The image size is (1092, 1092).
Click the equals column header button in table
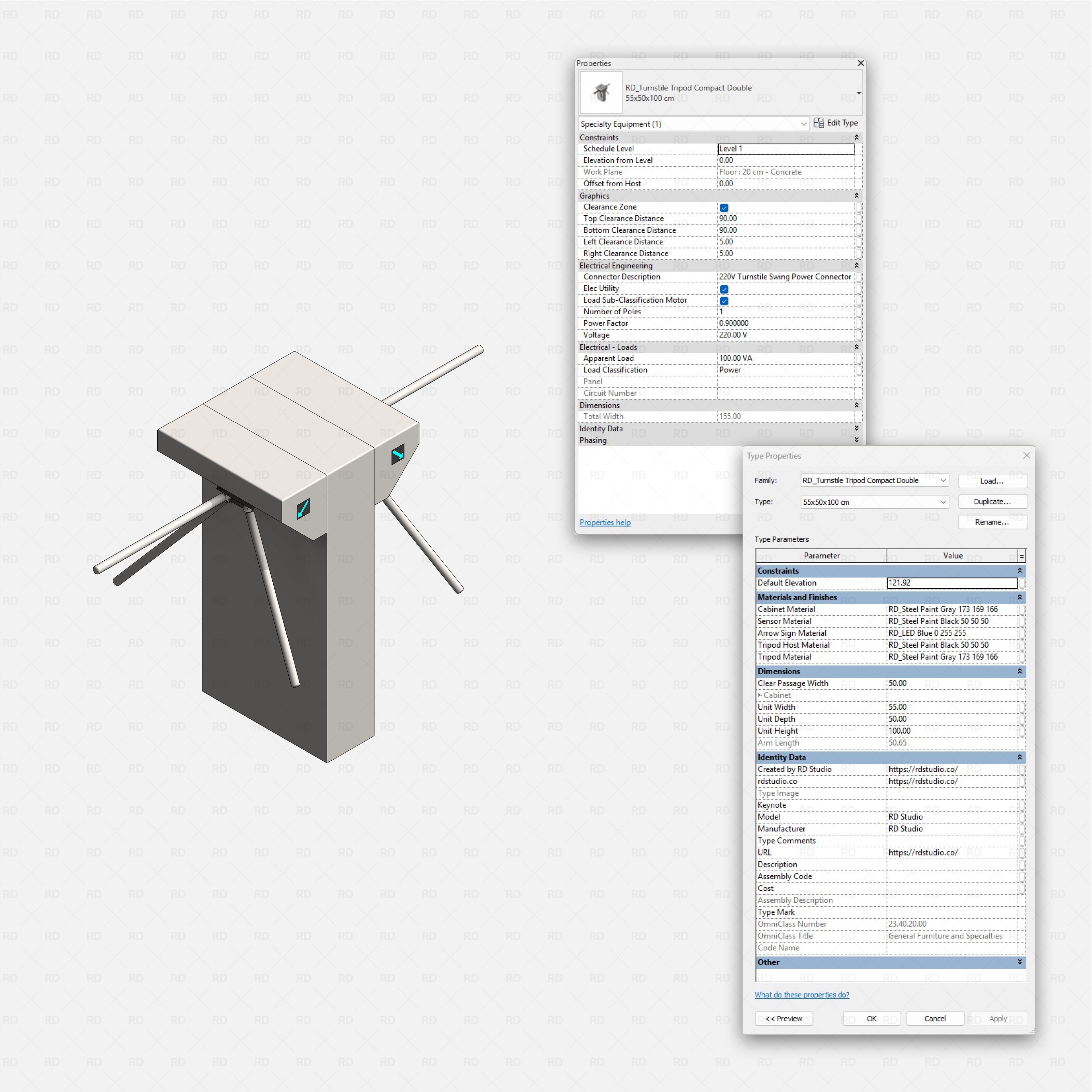pos(1022,556)
